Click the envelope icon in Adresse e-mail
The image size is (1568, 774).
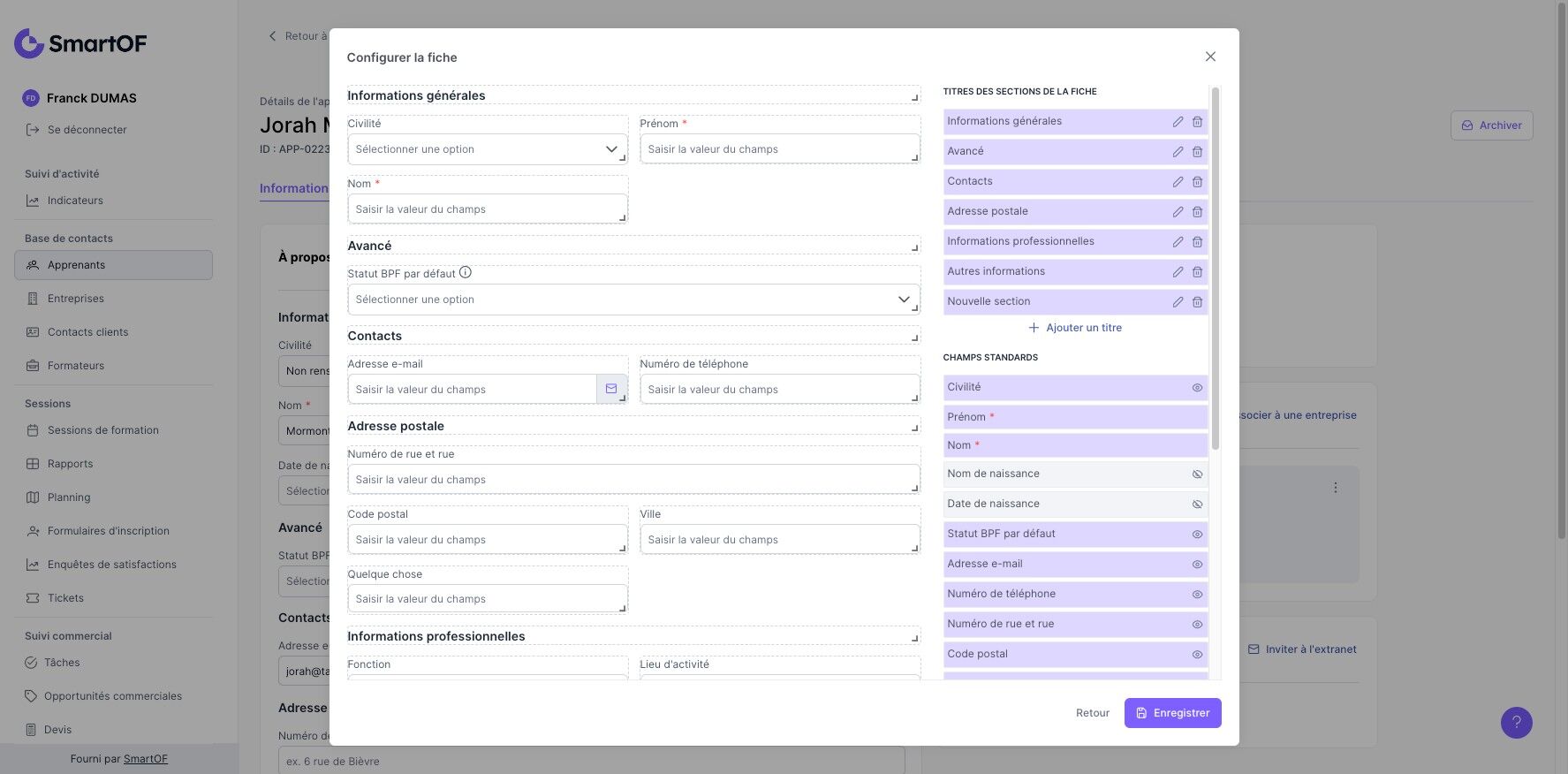[x=611, y=389]
